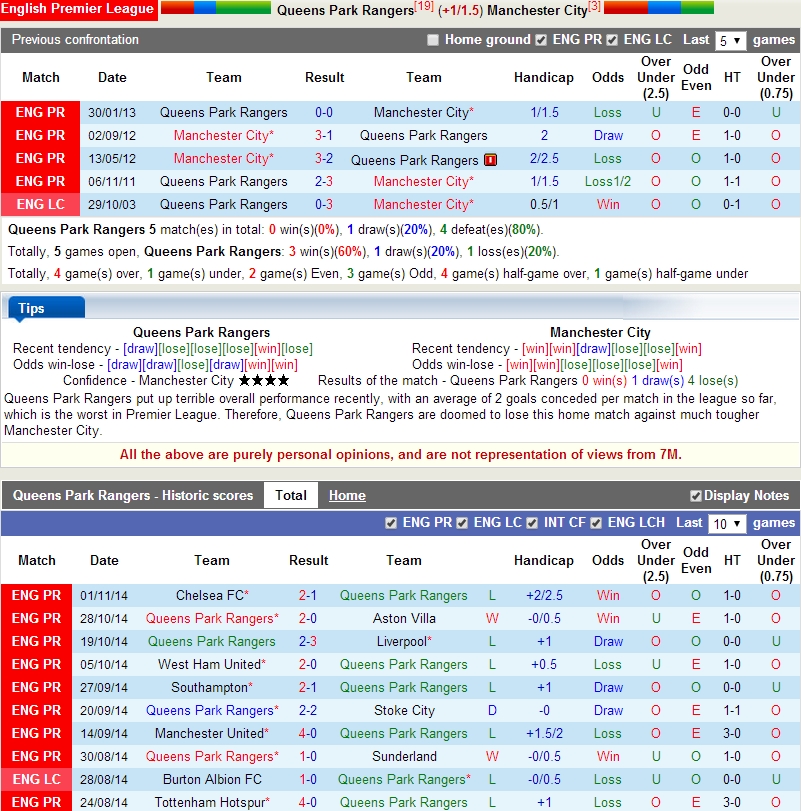The height and width of the screenshot is (811, 801).
Task: Click the 28/10/14 date cell
Action: tap(104, 619)
